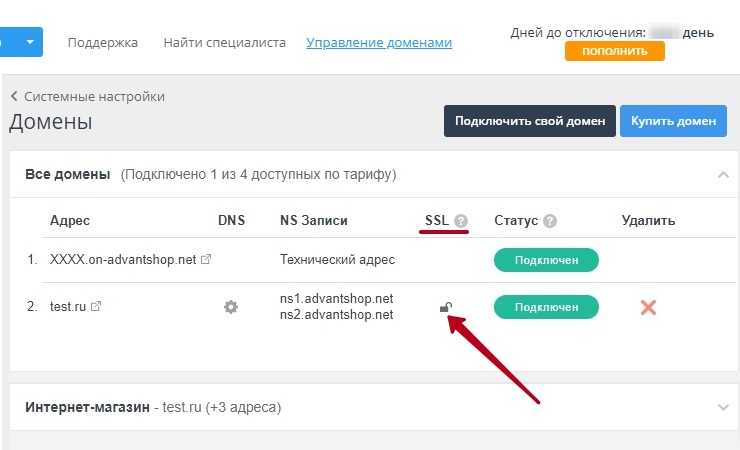Go back via Системные настройки chevron
Image resolution: width=740 pixels, height=450 pixels.
coord(15,97)
